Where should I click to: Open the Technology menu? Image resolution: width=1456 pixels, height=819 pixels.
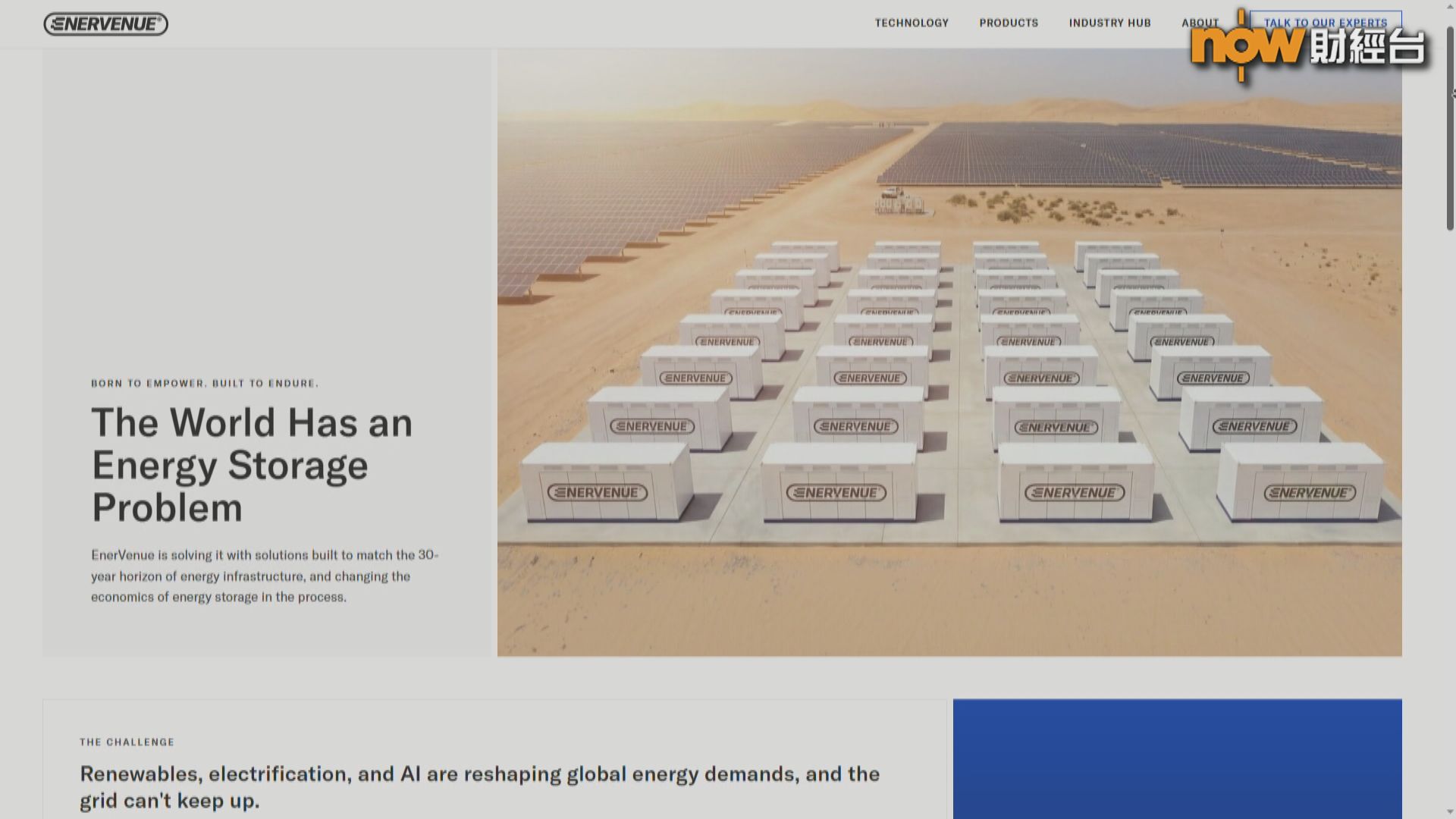pyautogui.click(x=912, y=23)
